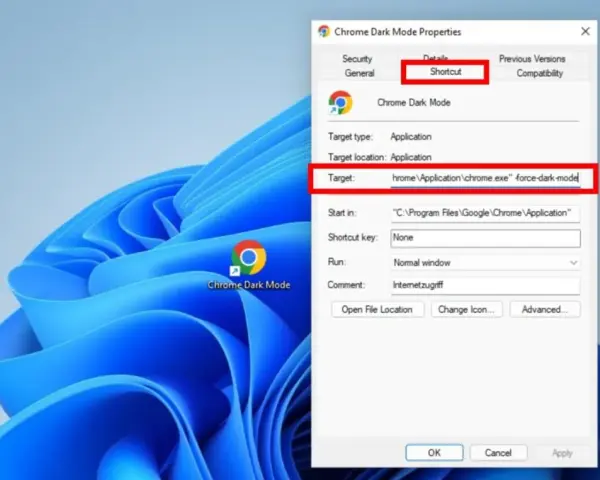Switch to the Security tab
This screenshot has width=600, height=480.
point(357,59)
